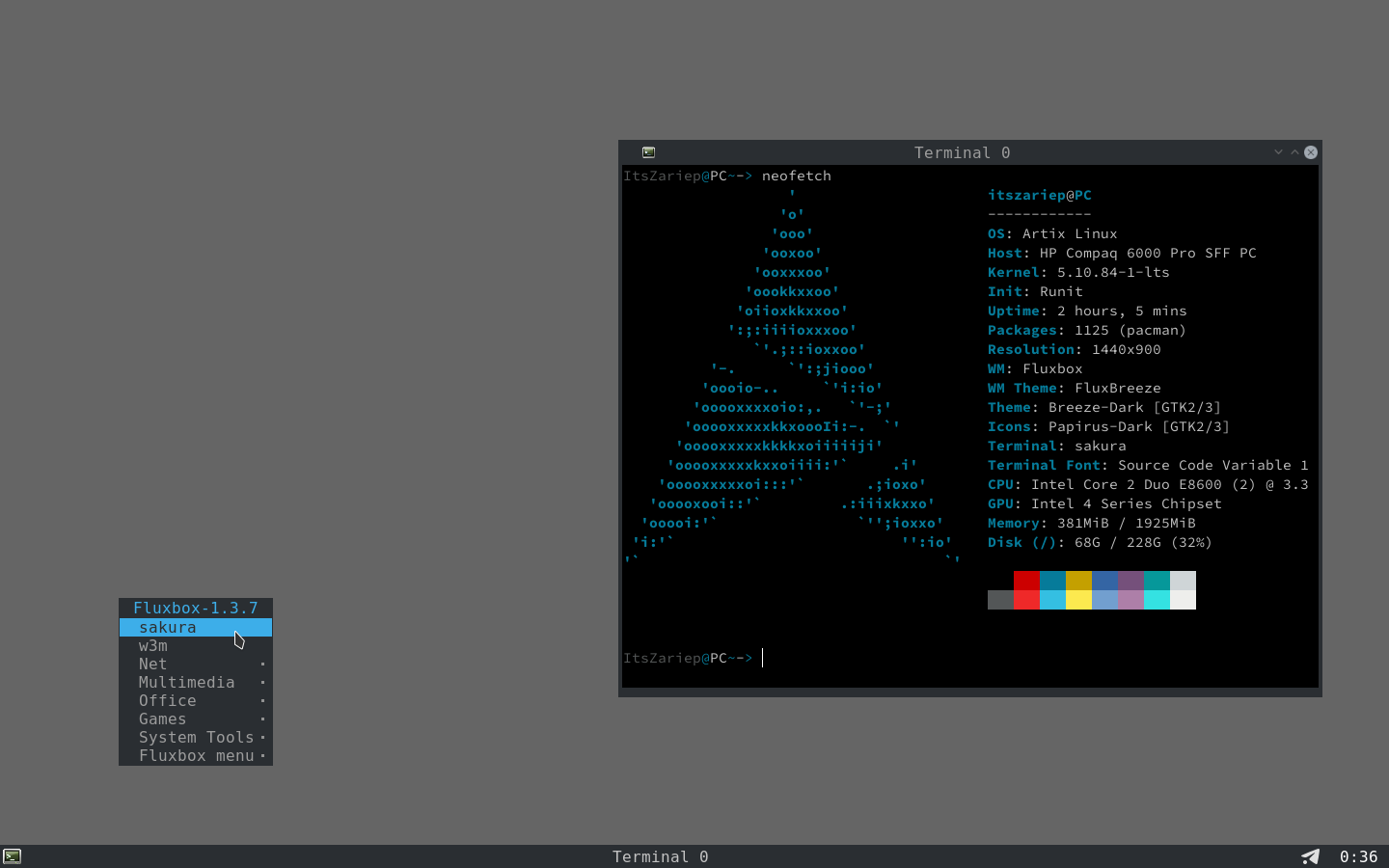Viewport: 1389px width, 868px height.
Task: Expand the System Tools submenu
Action: (196, 738)
